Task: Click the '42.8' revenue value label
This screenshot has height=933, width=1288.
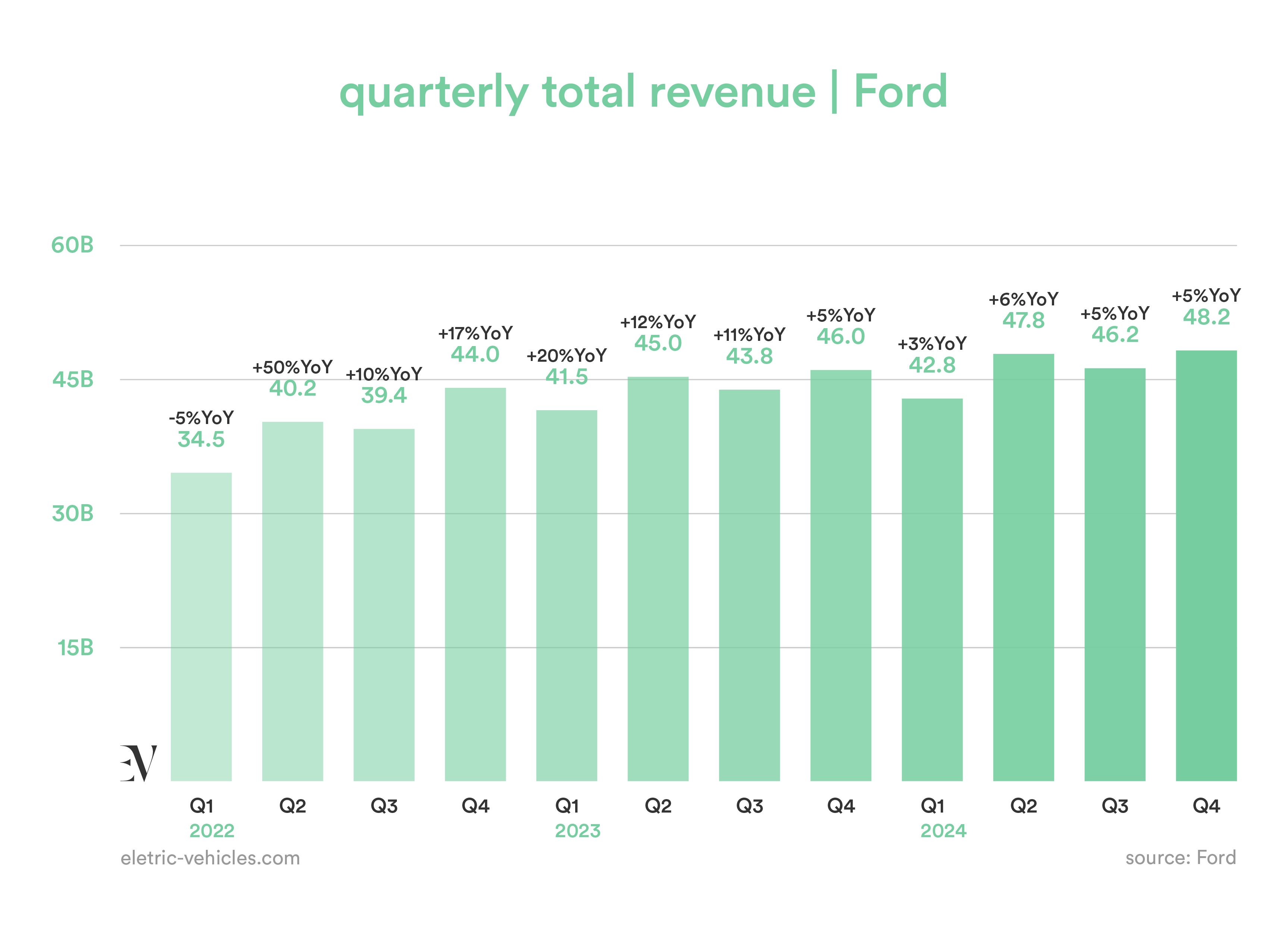Action: tap(933, 365)
